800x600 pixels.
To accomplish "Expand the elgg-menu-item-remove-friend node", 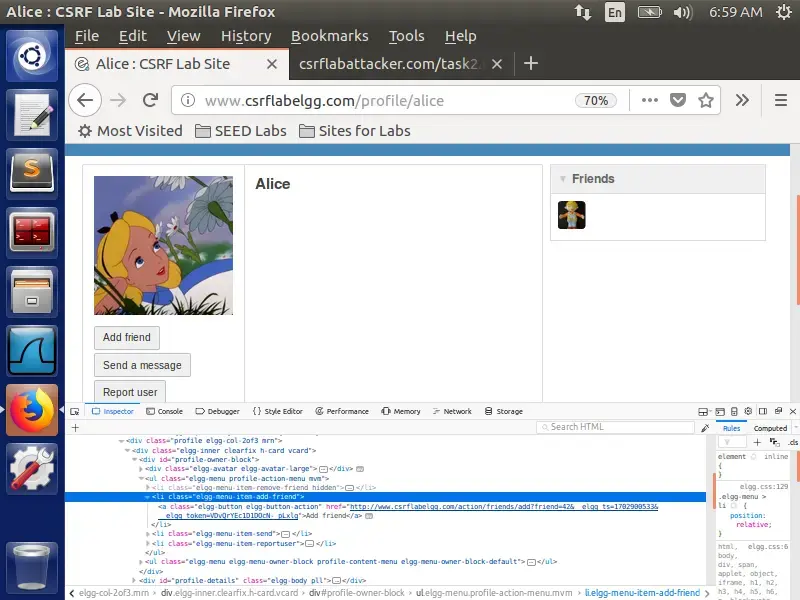I will click(147, 488).
